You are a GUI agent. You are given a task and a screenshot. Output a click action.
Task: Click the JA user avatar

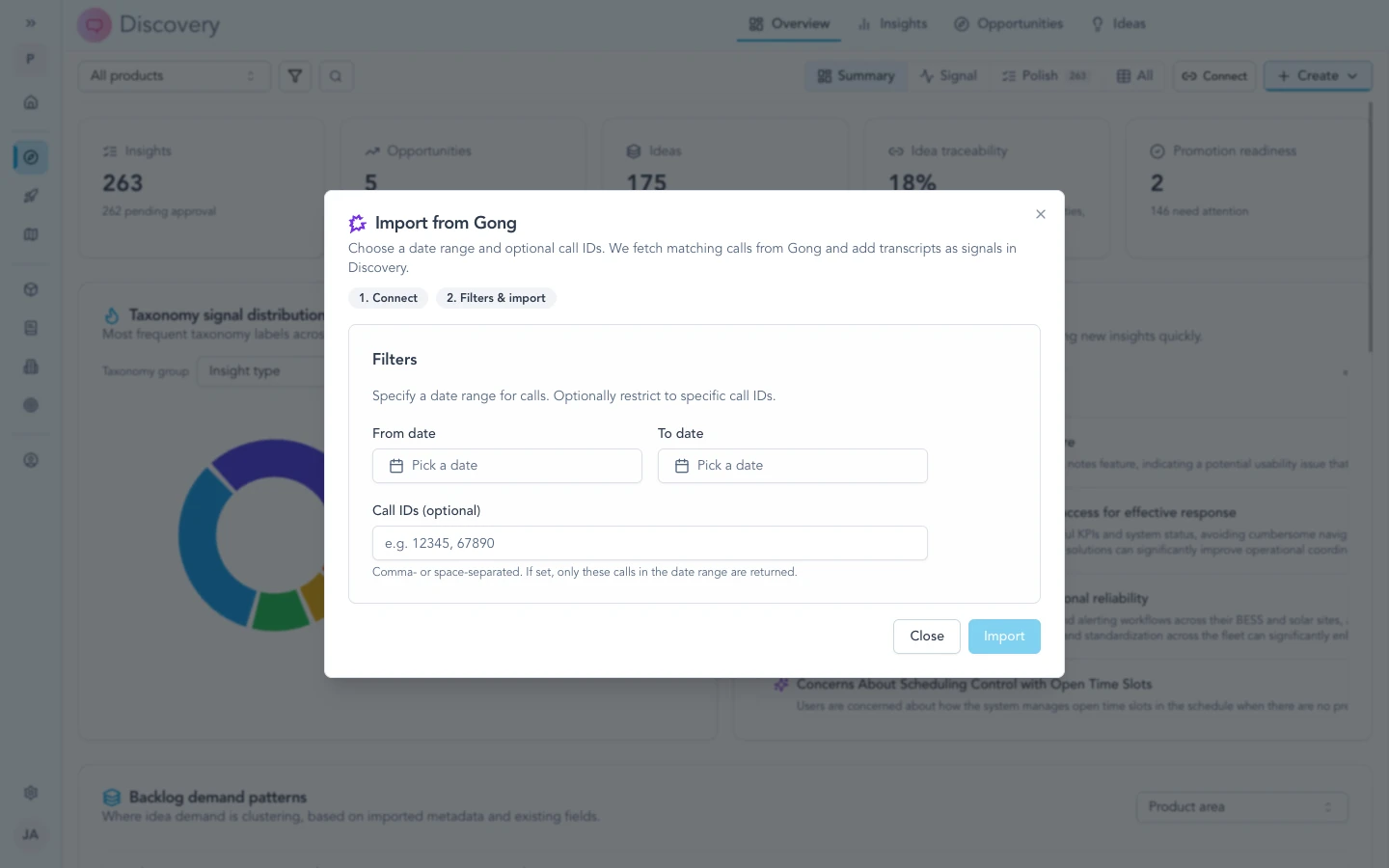tap(31, 834)
